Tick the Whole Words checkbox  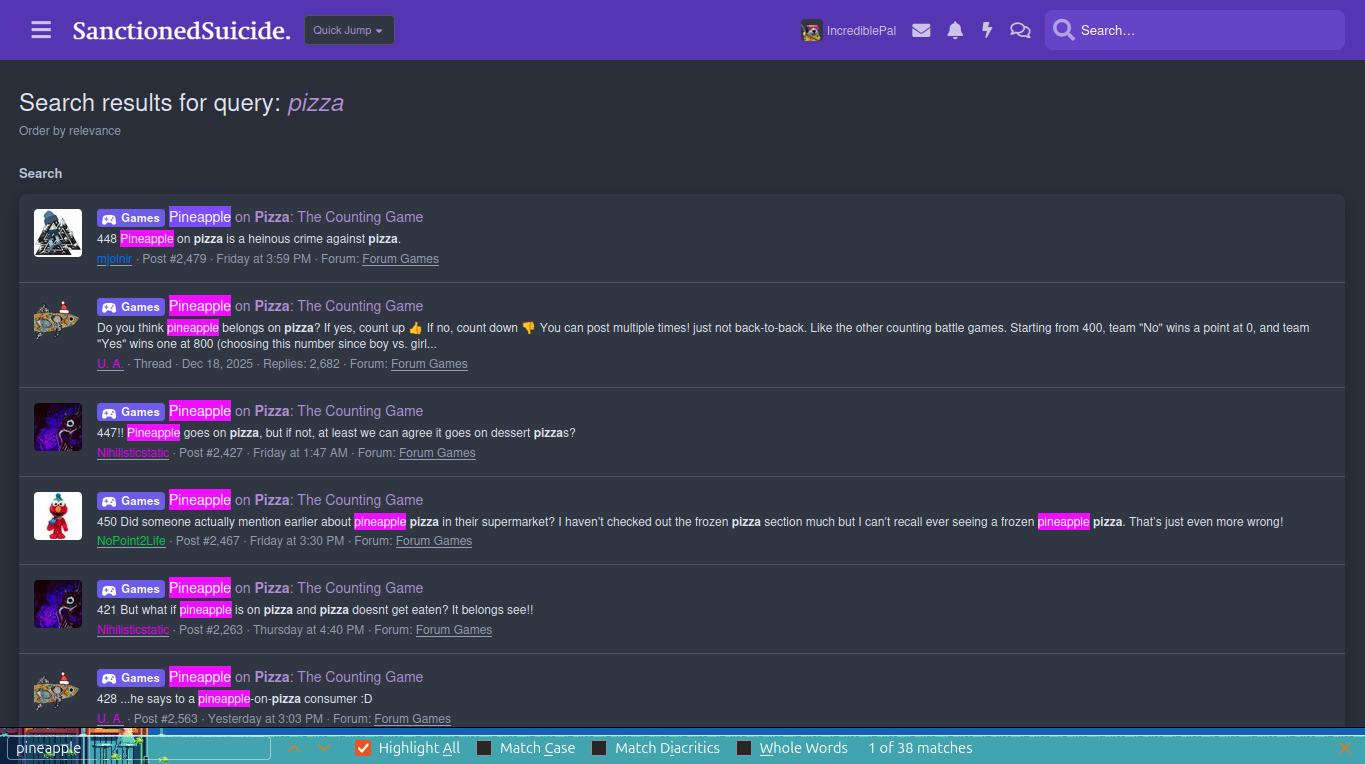pyautogui.click(x=744, y=748)
